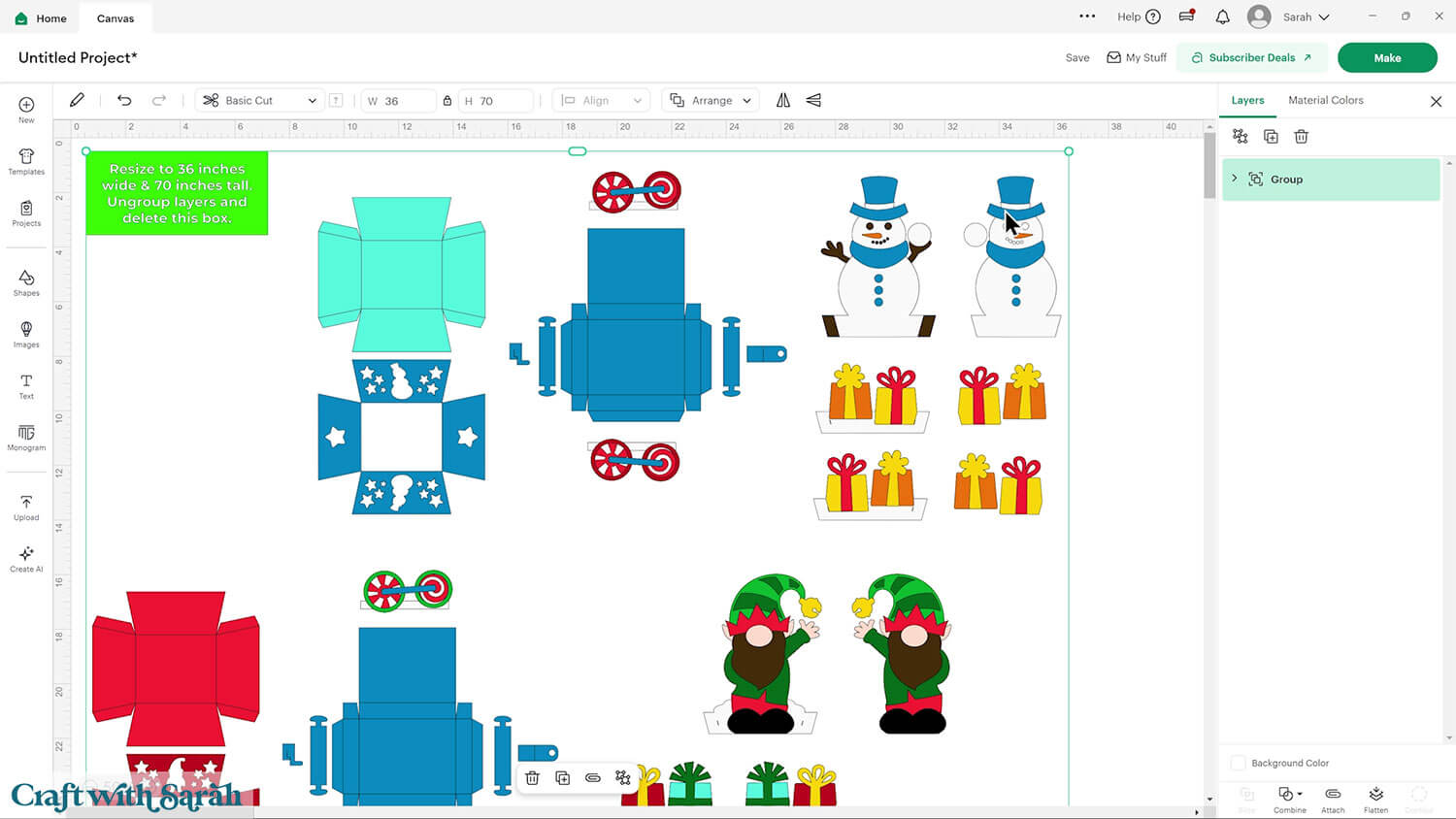The height and width of the screenshot is (819, 1456).
Task: Open the Basic Cut operation dropdown
Action: (260, 100)
